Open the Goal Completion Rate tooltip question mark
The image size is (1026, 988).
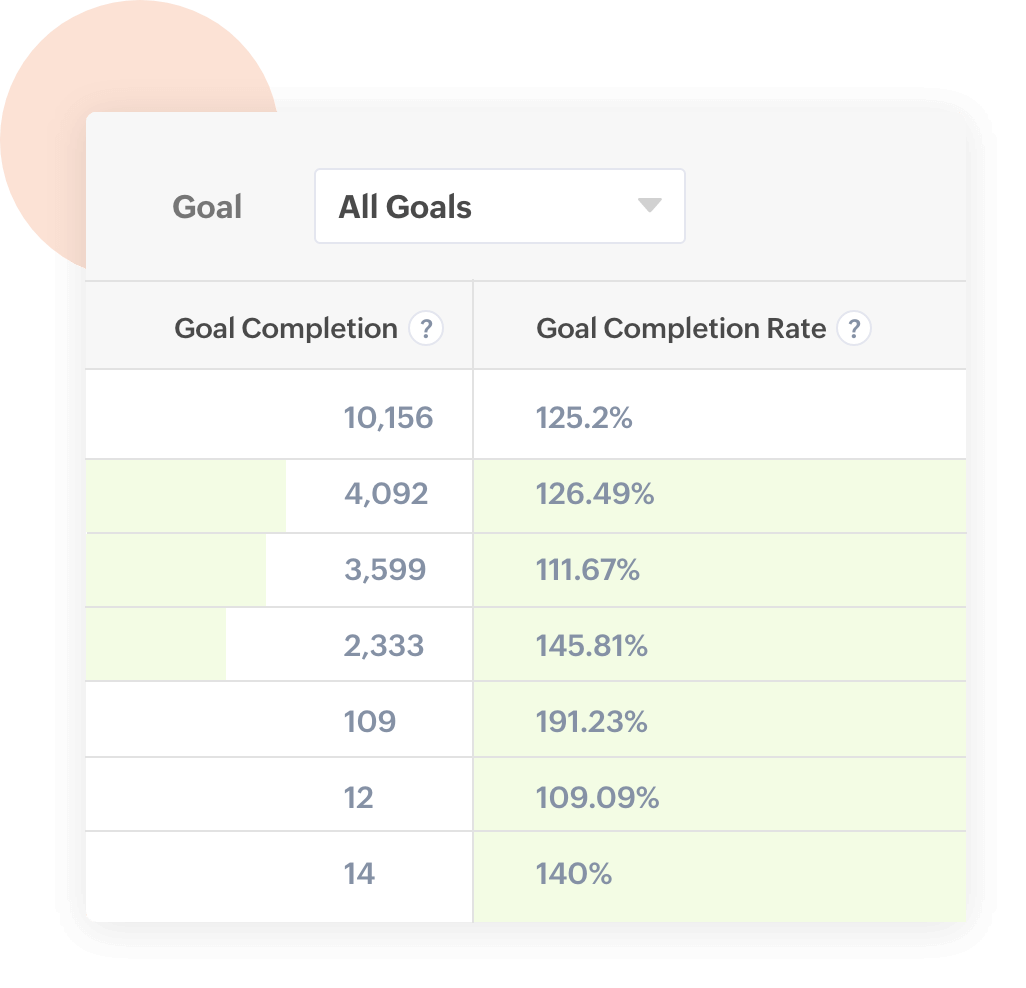click(855, 327)
